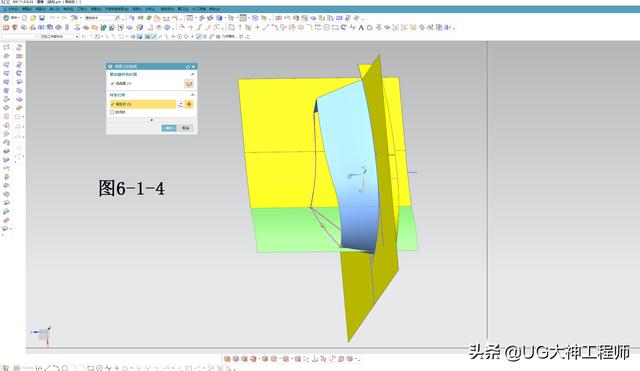
Task: Confirm with the blue OK button
Action: [169, 128]
